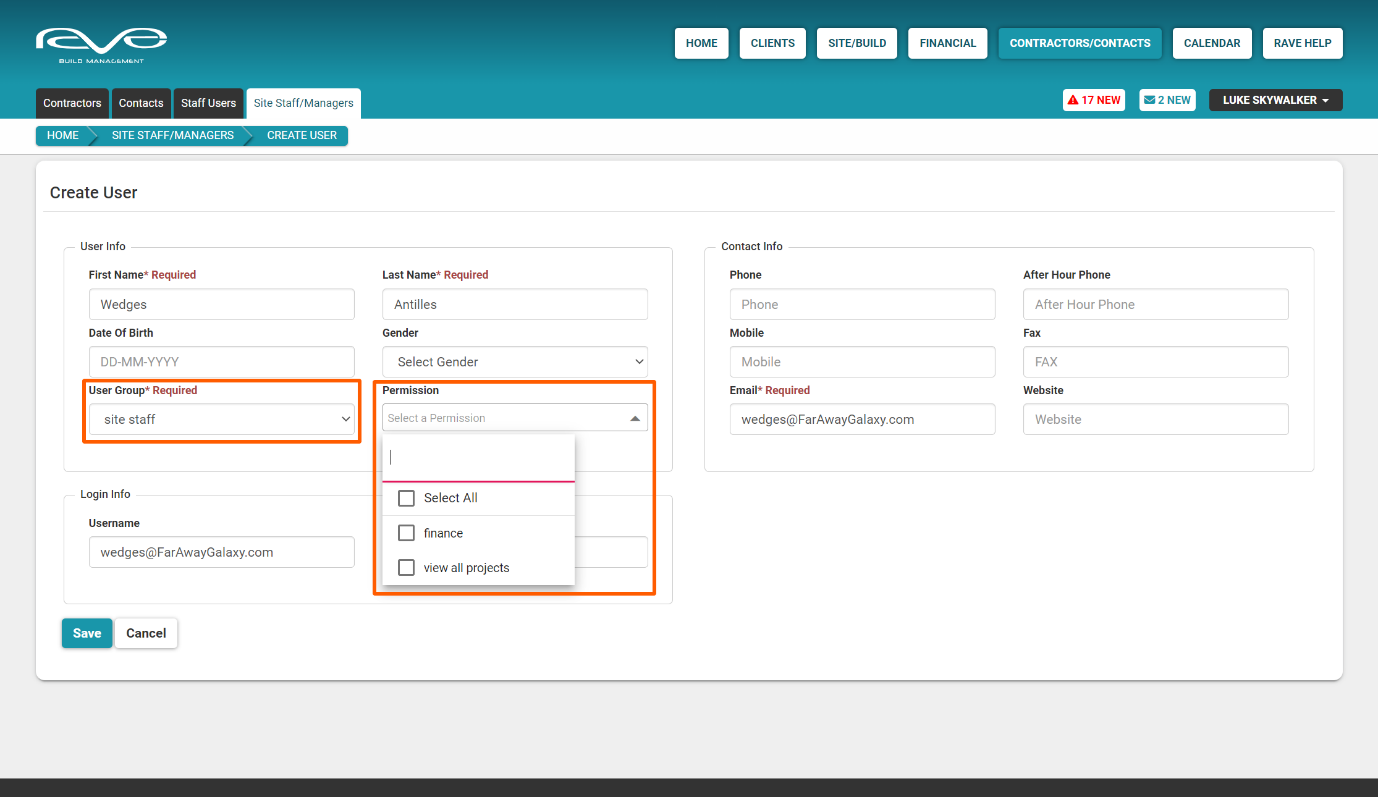Check the Select All permission box
This screenshot has height=797, width=1378.
click(406, 498)
